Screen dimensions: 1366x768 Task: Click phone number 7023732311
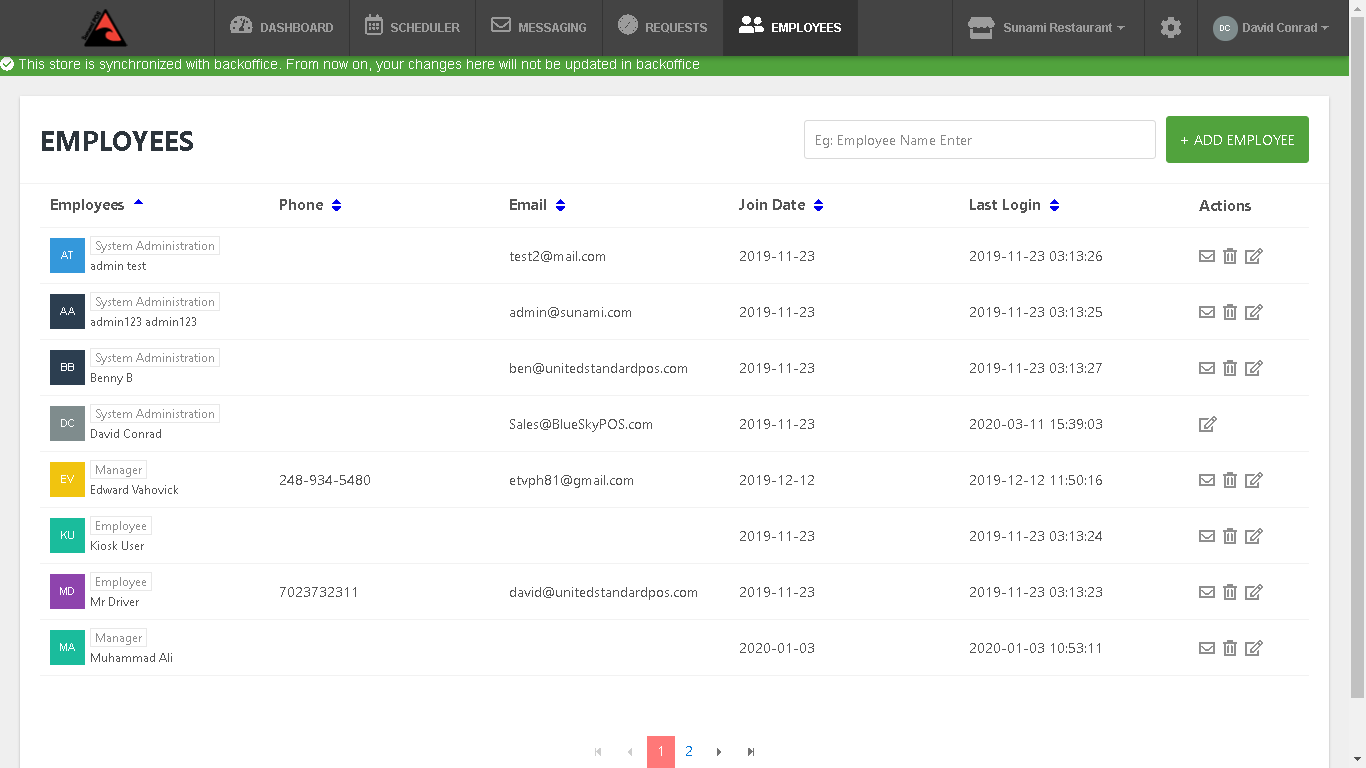319,592
